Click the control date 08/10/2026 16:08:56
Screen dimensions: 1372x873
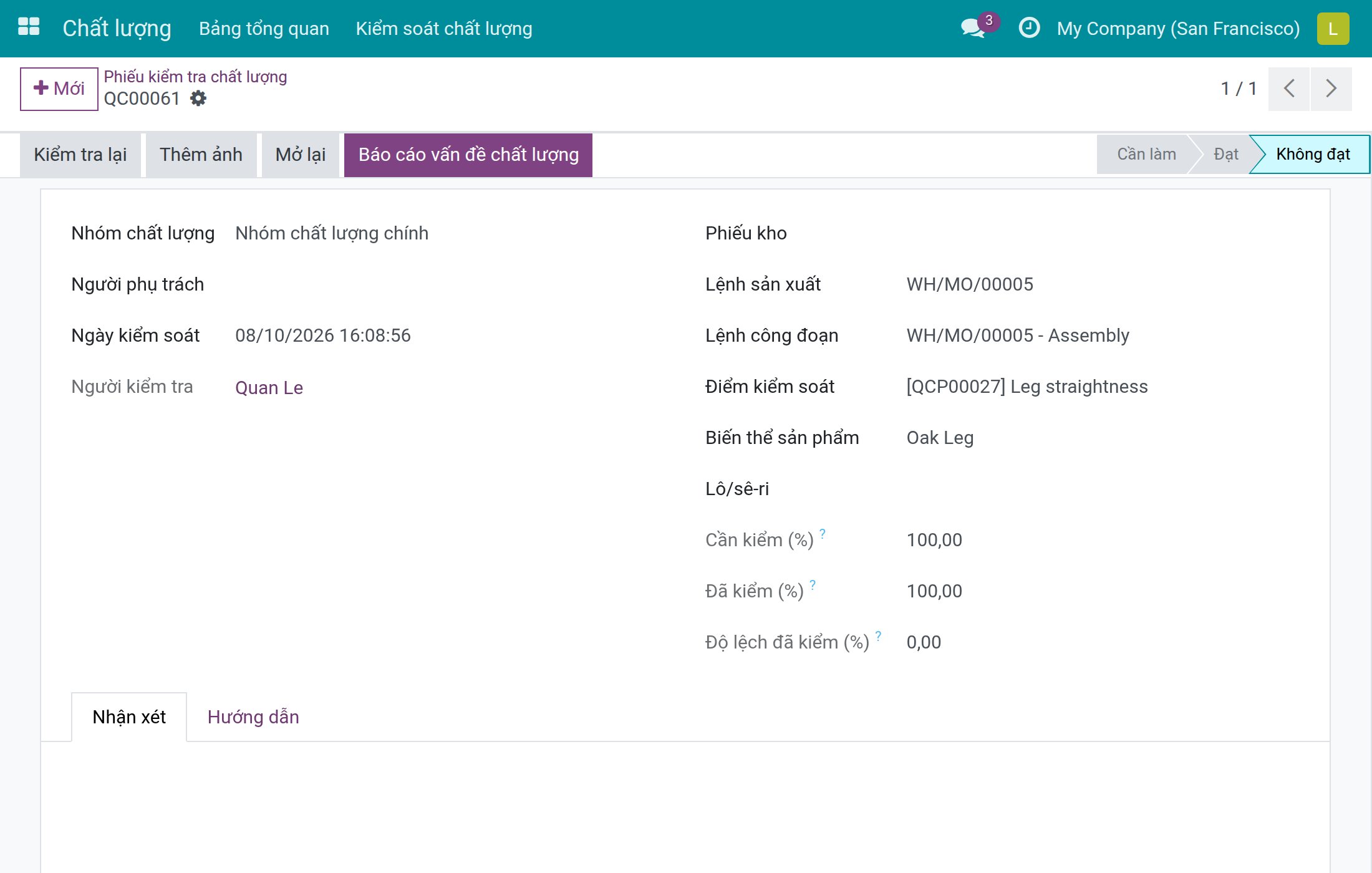click(323, 335)
